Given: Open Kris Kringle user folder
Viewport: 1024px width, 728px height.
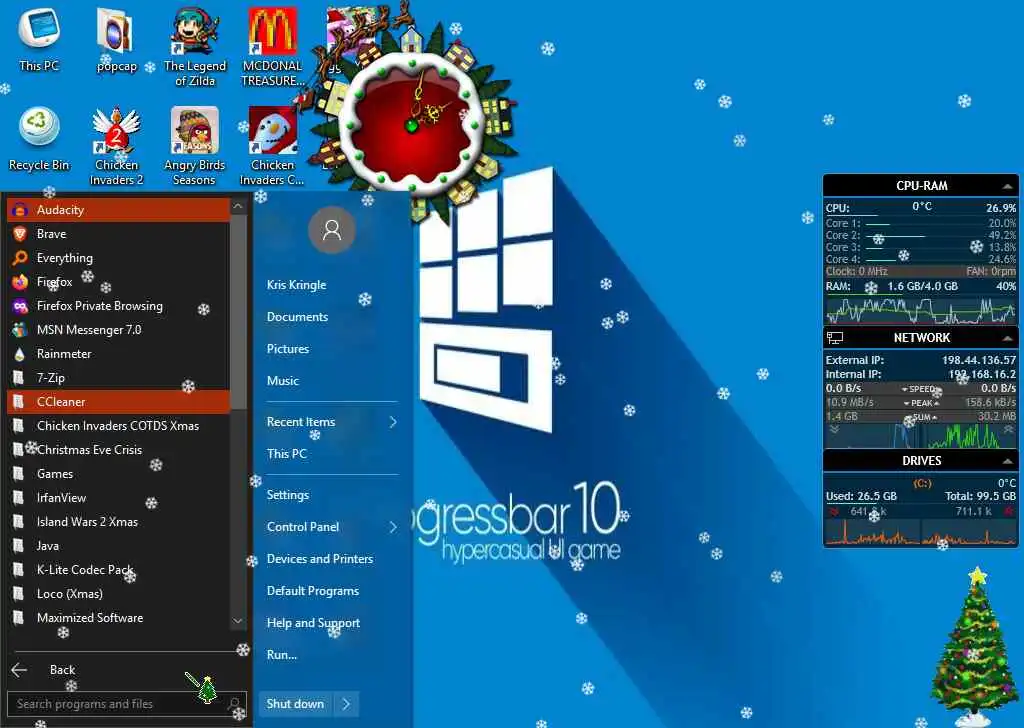Looking at the screenshot, I should click(296, 285).
